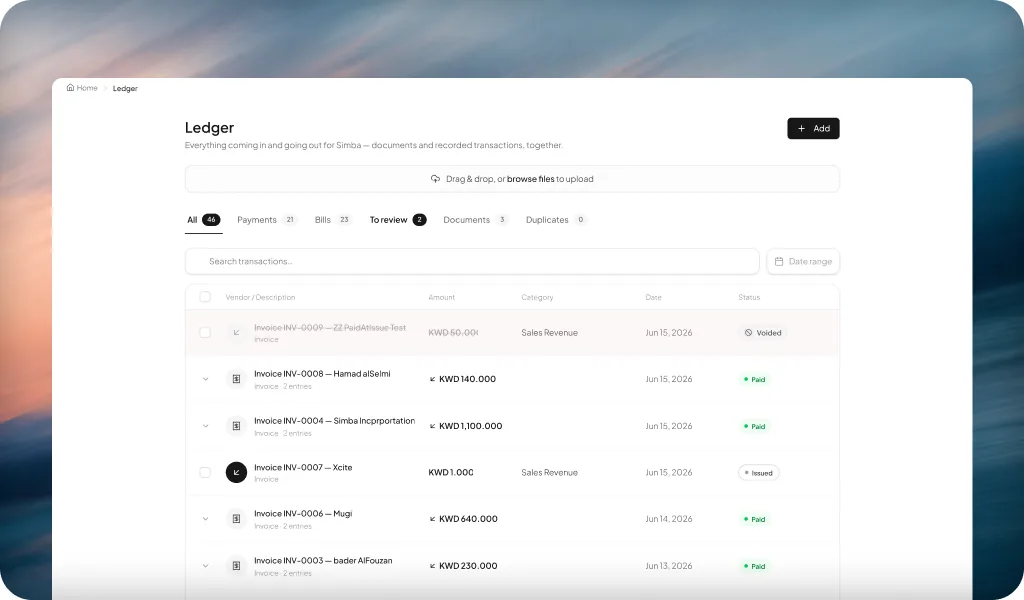Click the voided INV-0009 arrow icon
The width and height of the screenshot is (1024, 600).
point(236,332)
